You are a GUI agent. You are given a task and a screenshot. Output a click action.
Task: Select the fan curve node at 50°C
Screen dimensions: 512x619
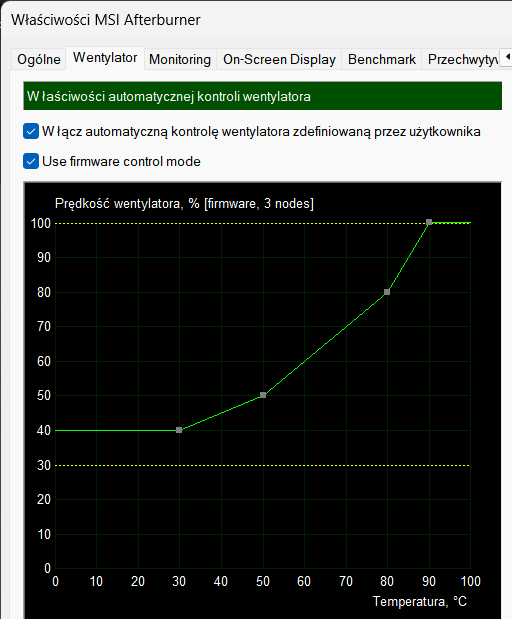coord(263,395)
